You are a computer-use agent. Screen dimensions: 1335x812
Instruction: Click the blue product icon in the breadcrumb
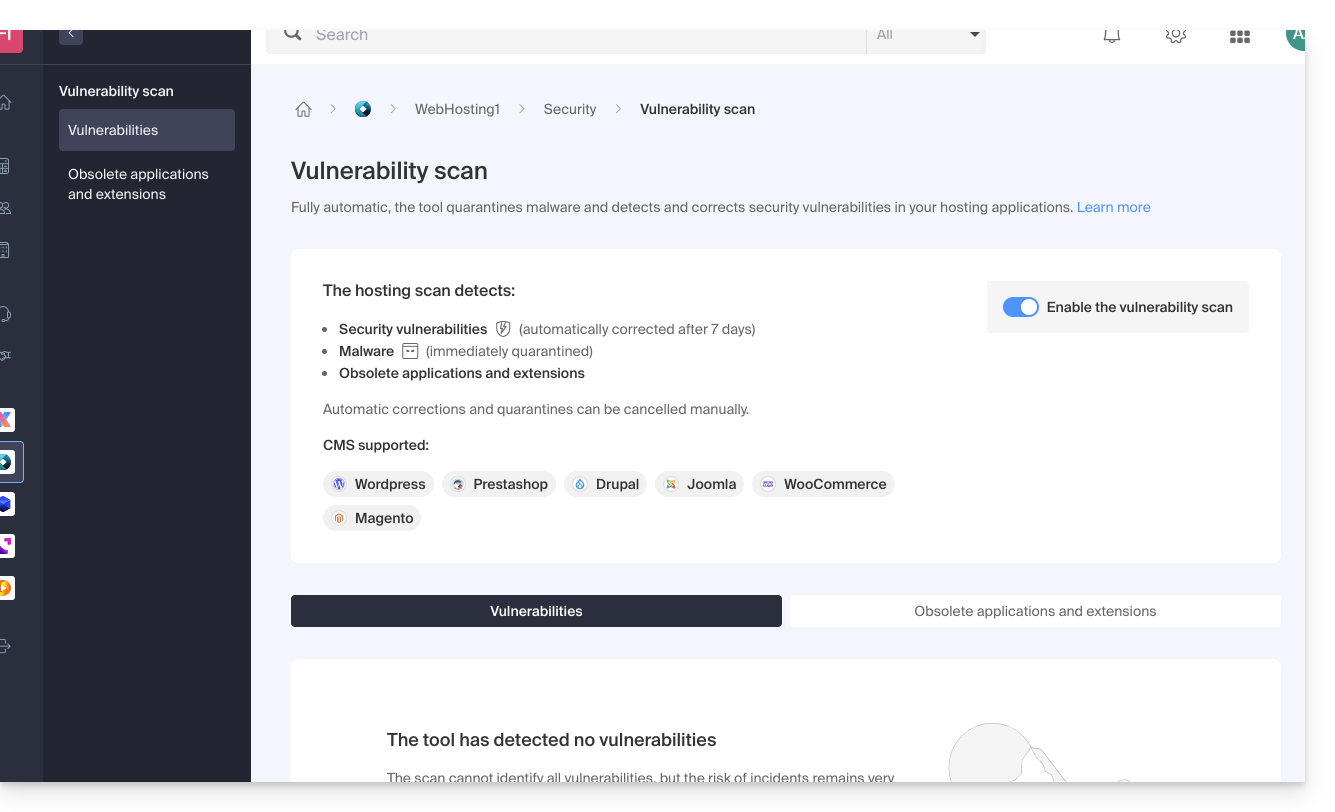click(363, 109)
